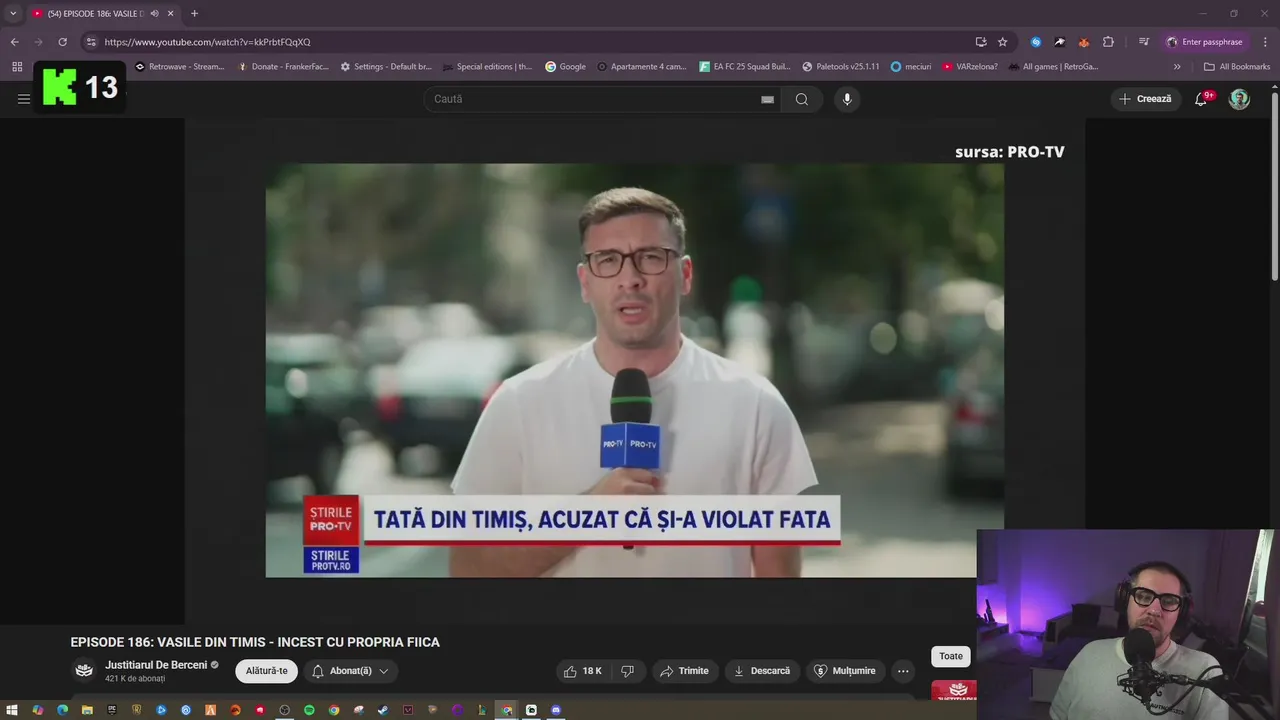Viewport: 1280px width, 720px height.
Task: Click the Mulțumire thanks button
Action: pos(845,671)
